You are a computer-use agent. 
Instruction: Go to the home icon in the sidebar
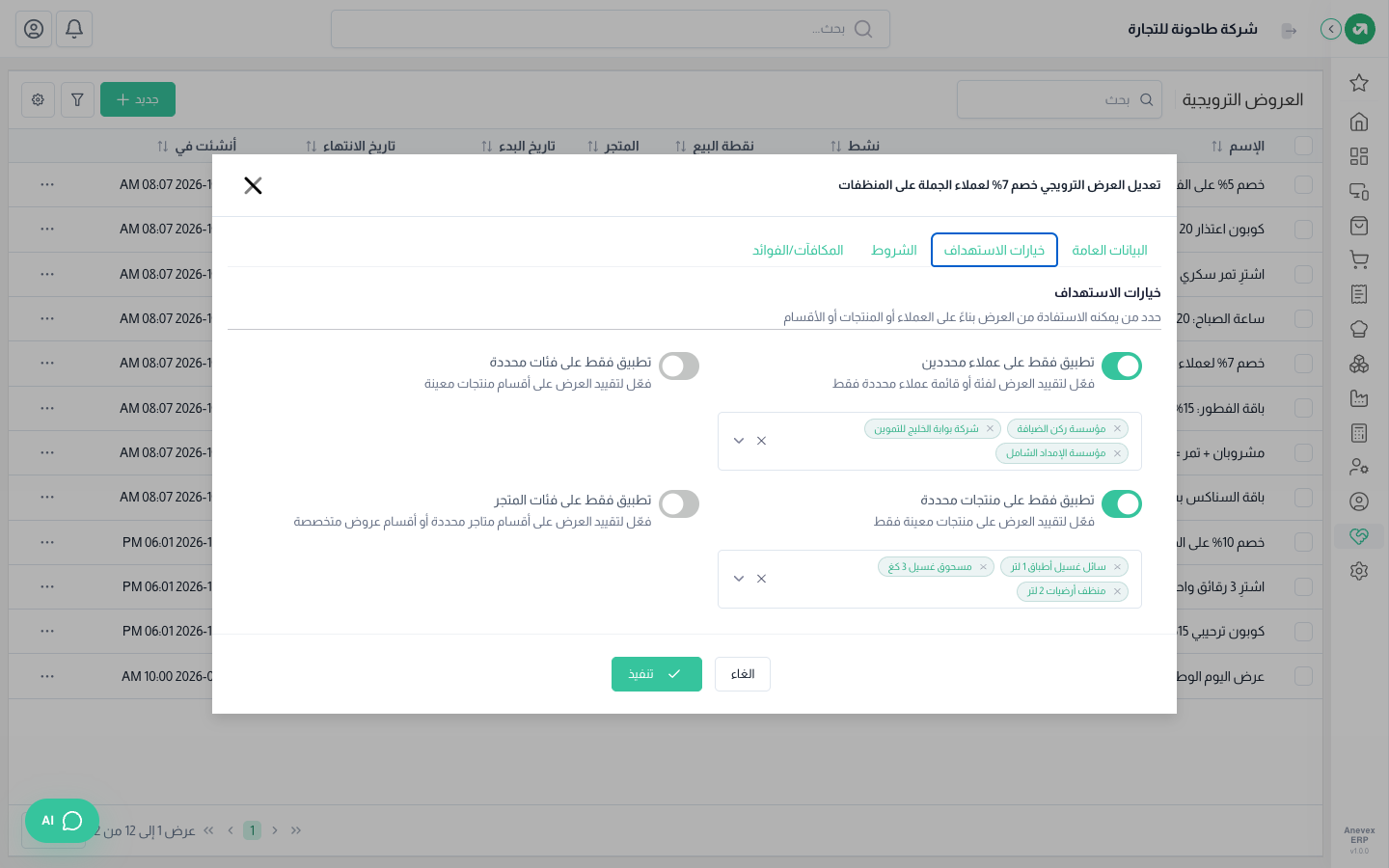(x=1359, y=122)
